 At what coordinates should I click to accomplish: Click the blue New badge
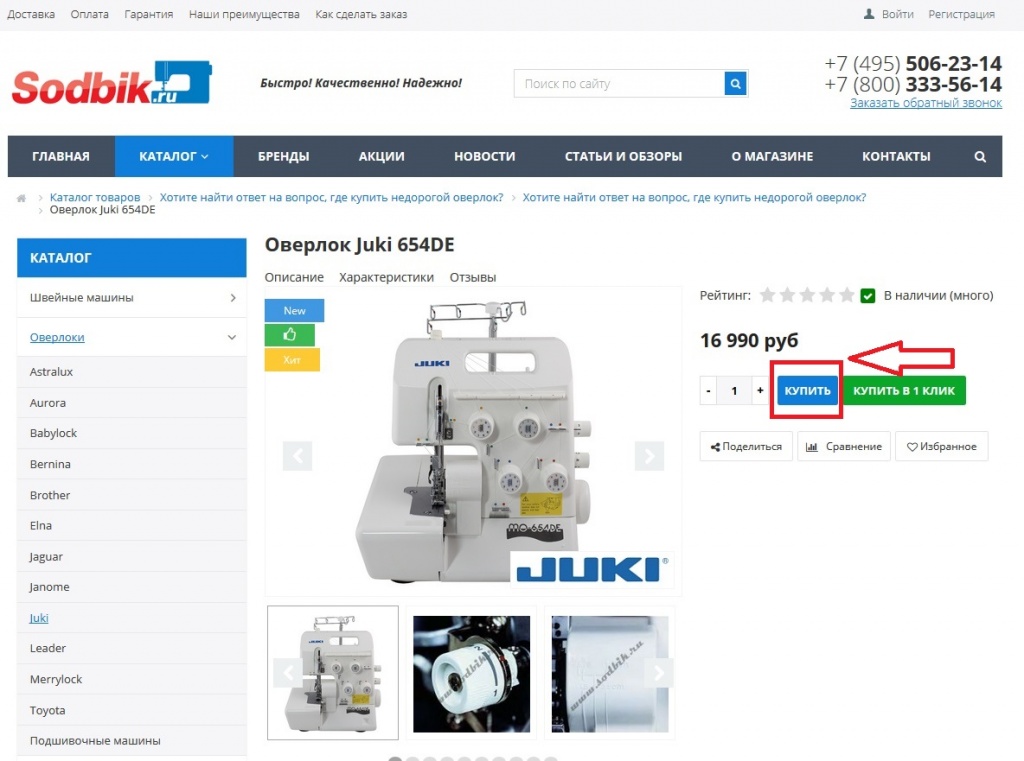(294, 310)
